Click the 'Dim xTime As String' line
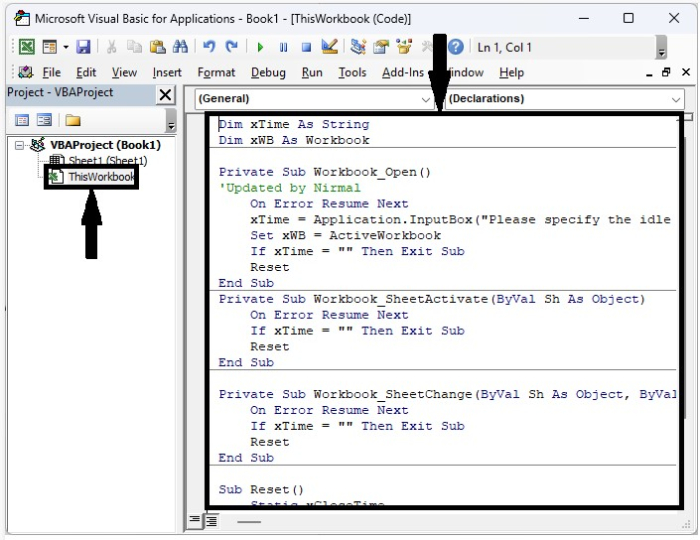Image resolution: width=700 pixels, height=540 pixels. click(294, 125)
